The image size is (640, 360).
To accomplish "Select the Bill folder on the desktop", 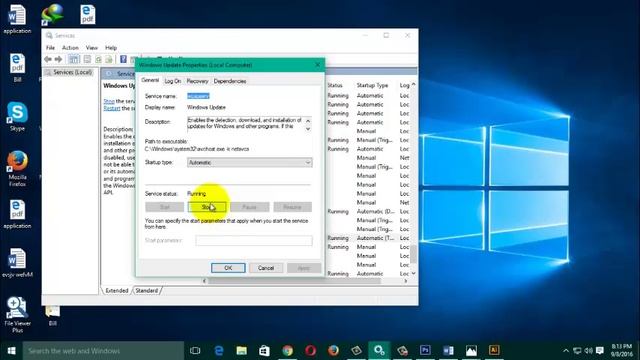I will coord(52,316).
